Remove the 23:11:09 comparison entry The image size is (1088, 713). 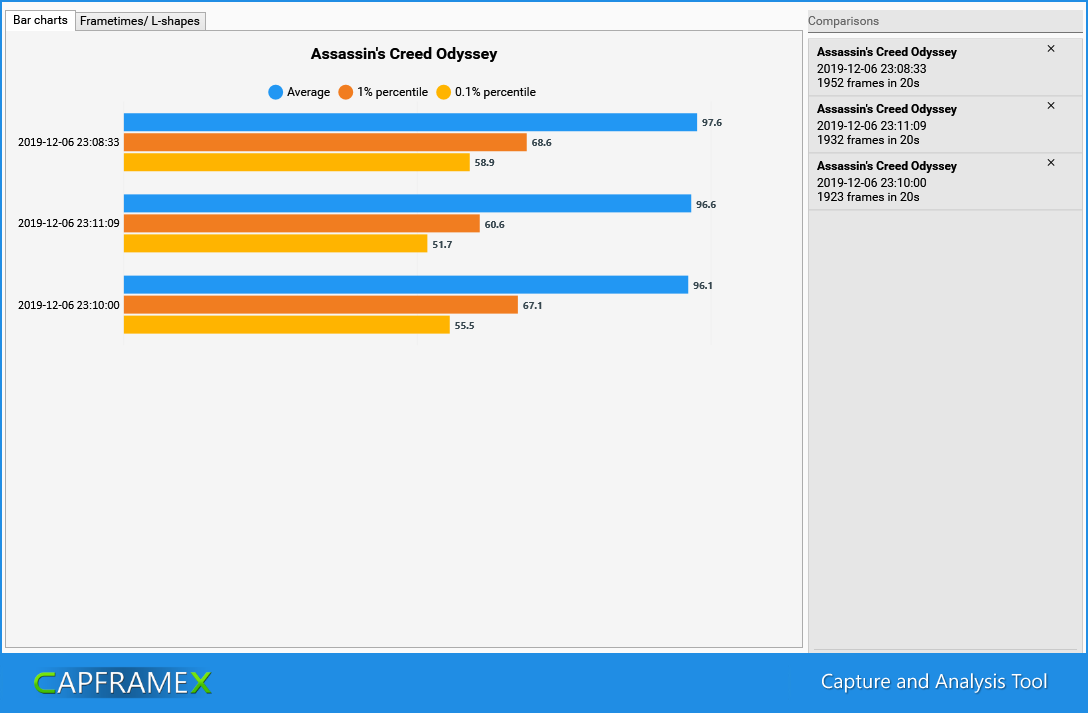point(1051,105)
